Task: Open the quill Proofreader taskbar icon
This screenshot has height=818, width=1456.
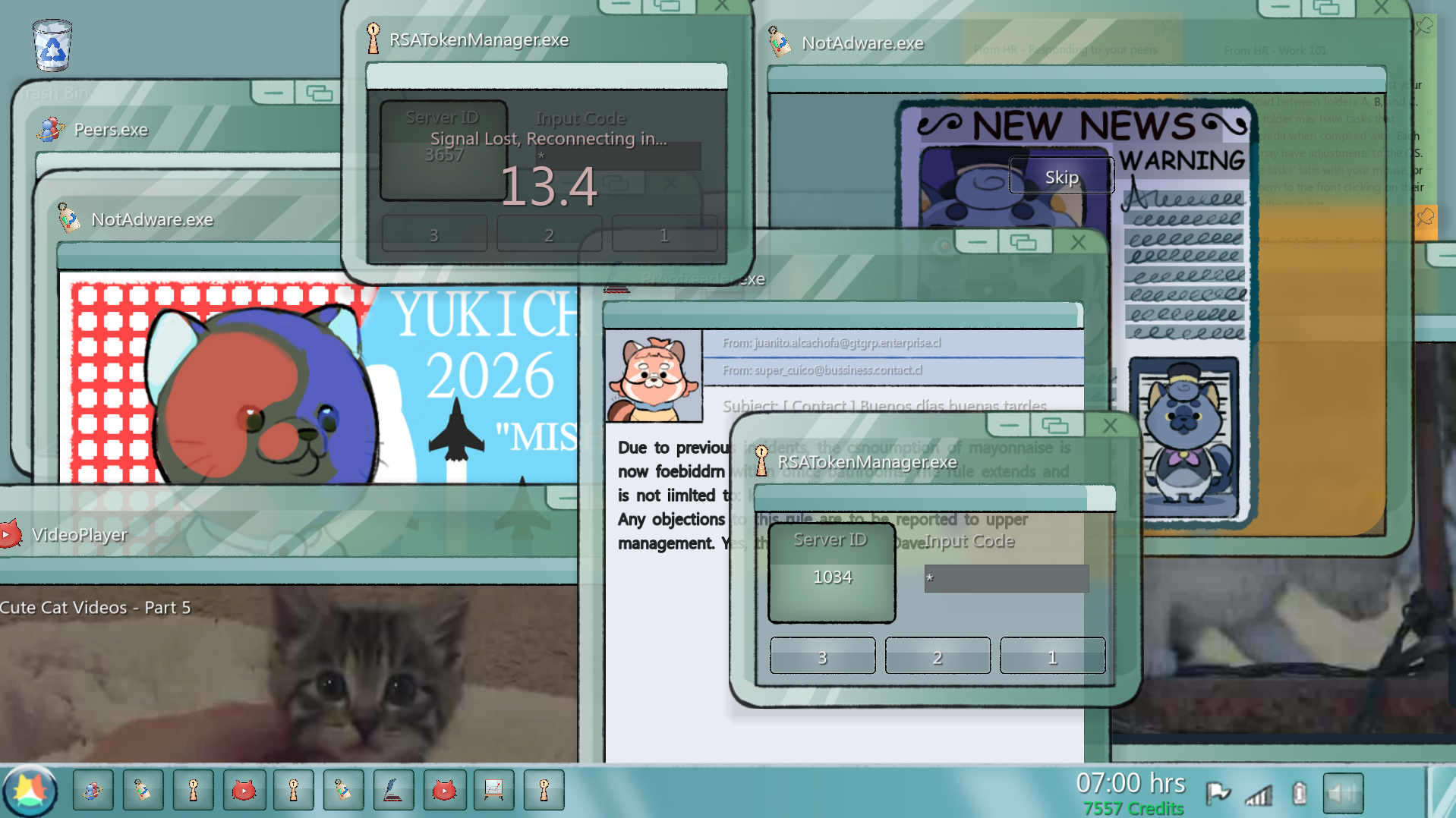Action: 393,791
